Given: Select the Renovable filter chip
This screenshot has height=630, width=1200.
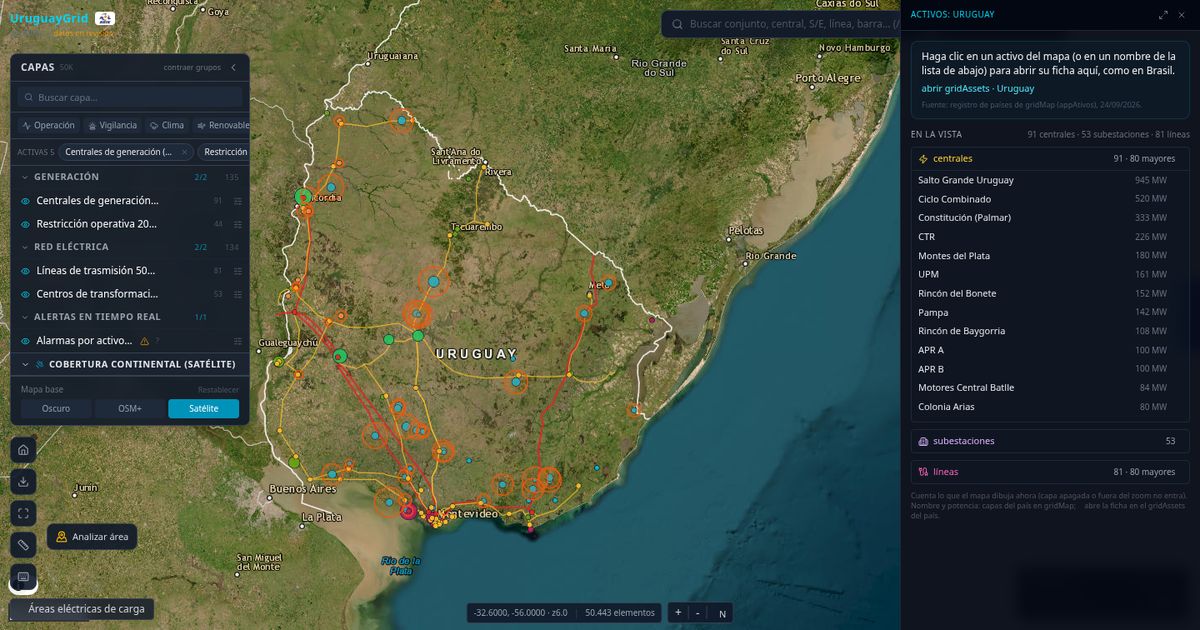Looking at the screenshot, I should coord(222,125).
